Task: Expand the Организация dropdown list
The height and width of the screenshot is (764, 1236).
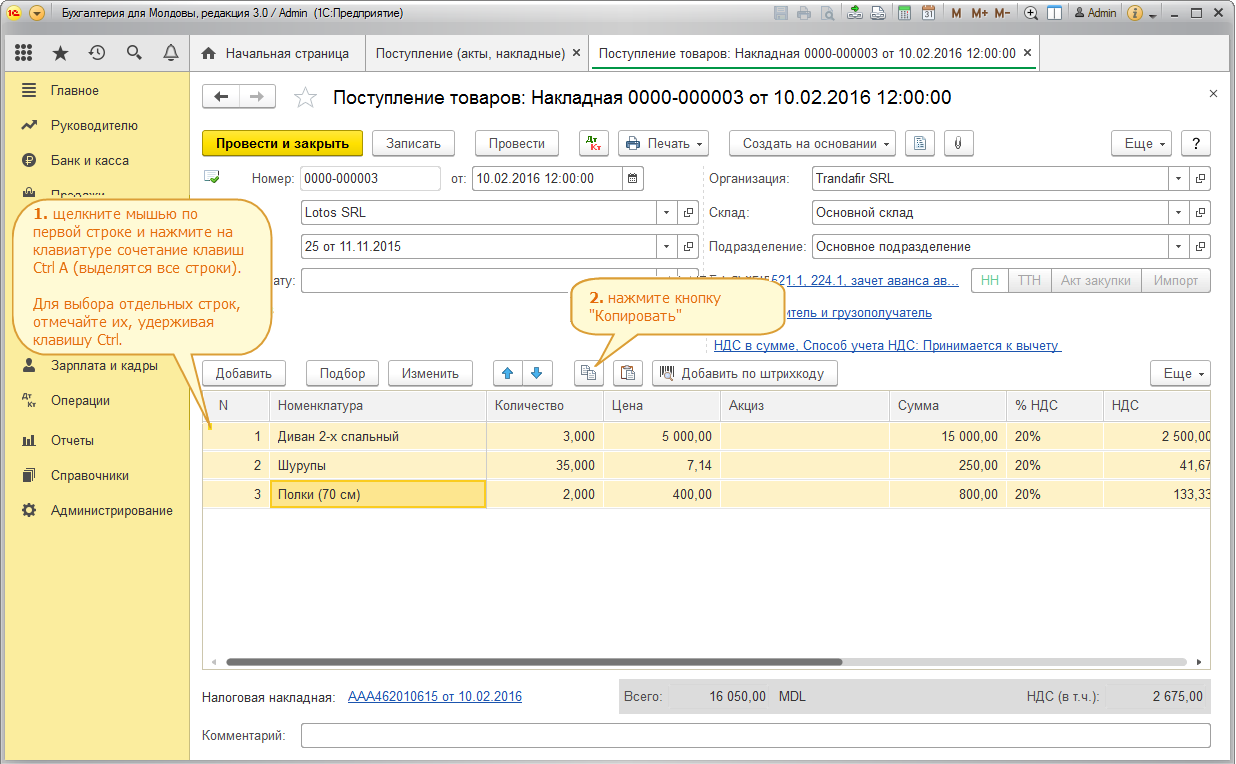Action: click(x=1178, y=179)
